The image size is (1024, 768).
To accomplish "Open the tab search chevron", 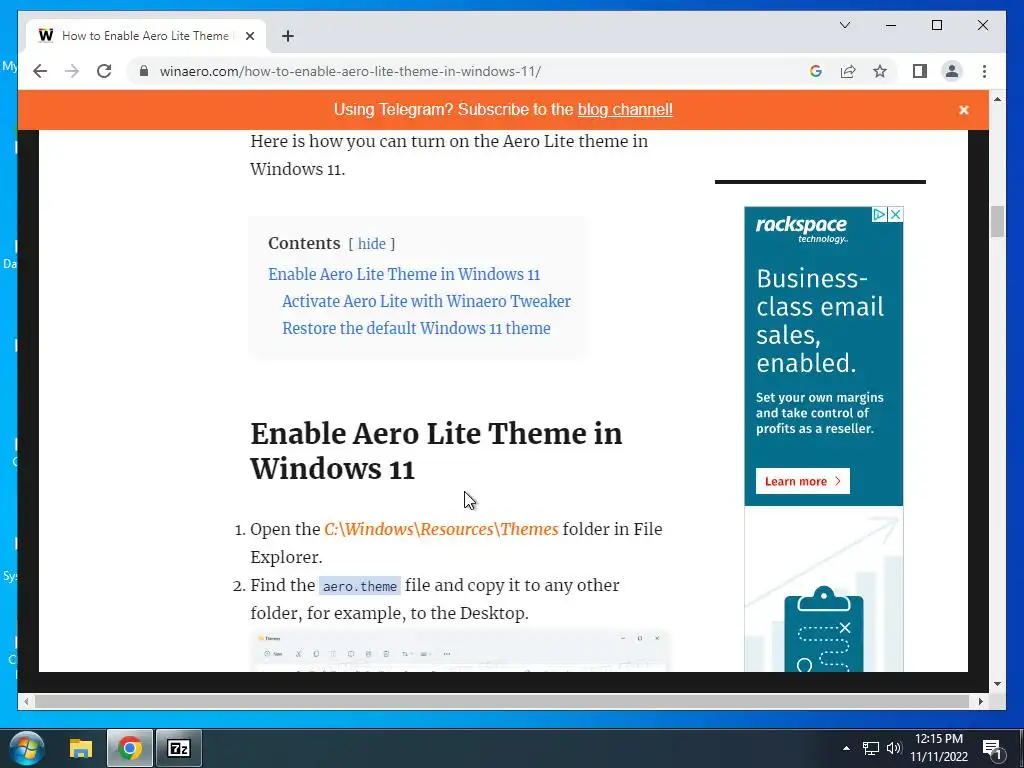I will click(844, 25).
